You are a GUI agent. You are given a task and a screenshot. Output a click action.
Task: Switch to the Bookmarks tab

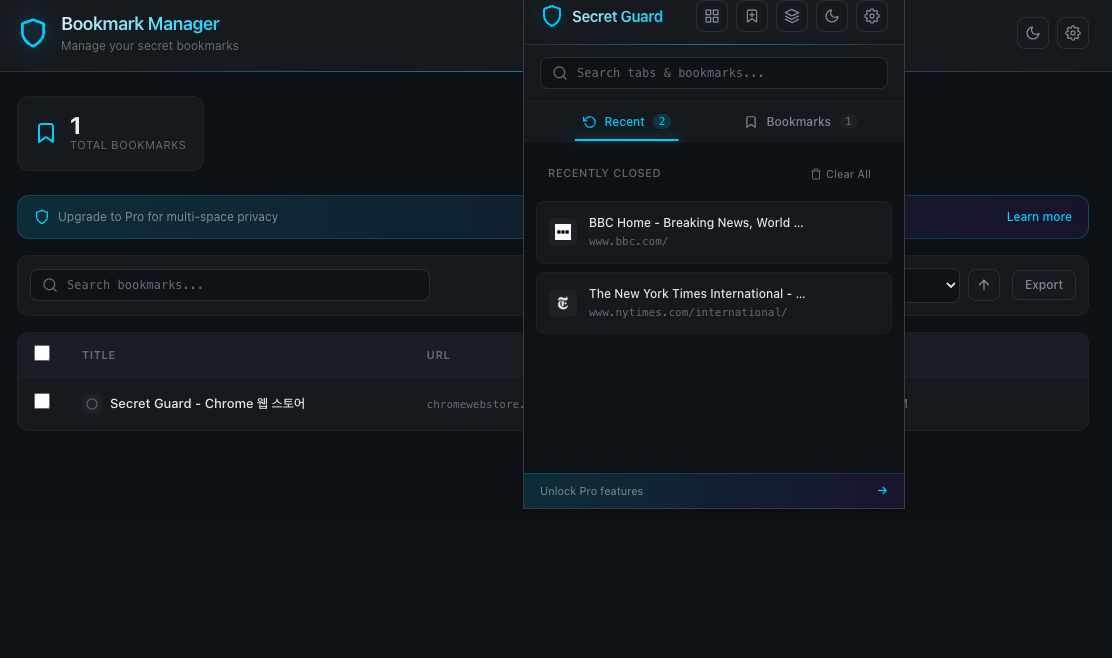[x=799, y=121]
